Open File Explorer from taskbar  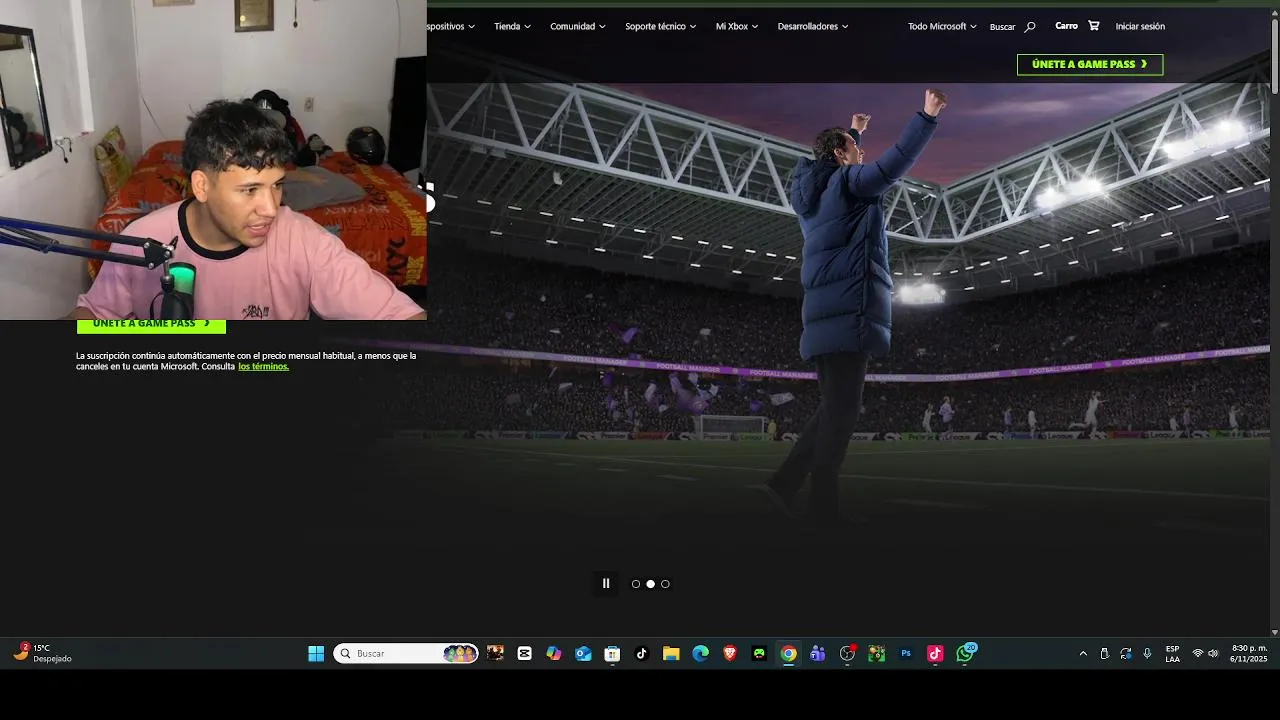[x=671, y=654]
